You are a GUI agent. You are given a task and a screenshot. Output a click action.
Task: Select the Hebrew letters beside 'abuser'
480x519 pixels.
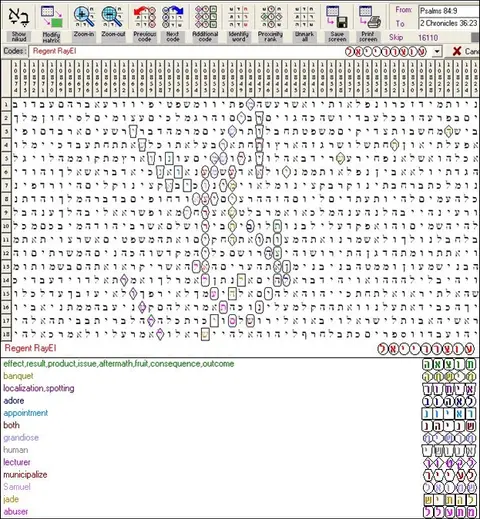pyautogui.click(x=449, y=512)
